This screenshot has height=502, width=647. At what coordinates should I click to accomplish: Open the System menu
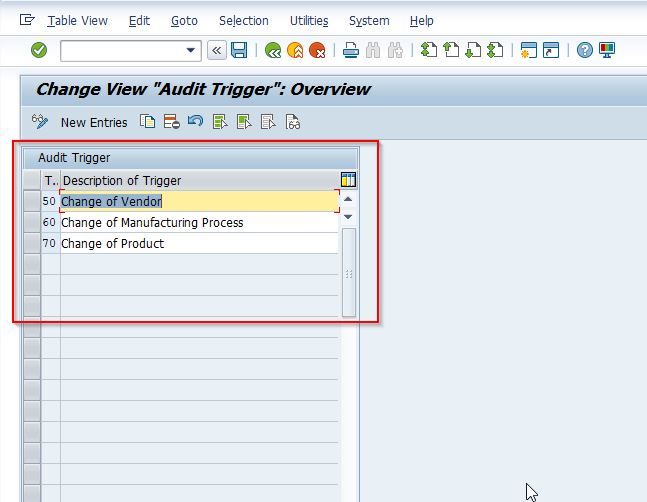click(369, 21)
